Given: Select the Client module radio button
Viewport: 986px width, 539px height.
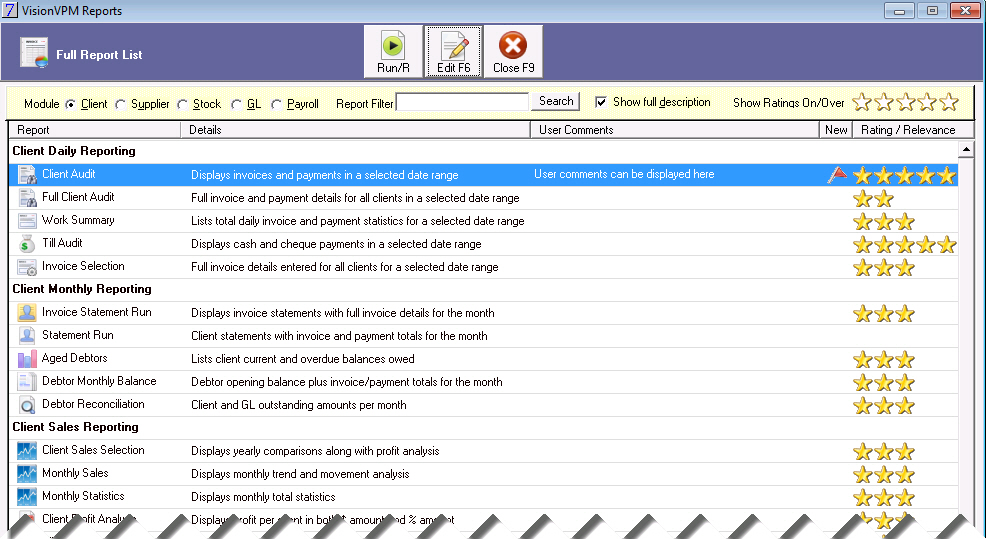Looking at the screenshot, I should [70, 104].
